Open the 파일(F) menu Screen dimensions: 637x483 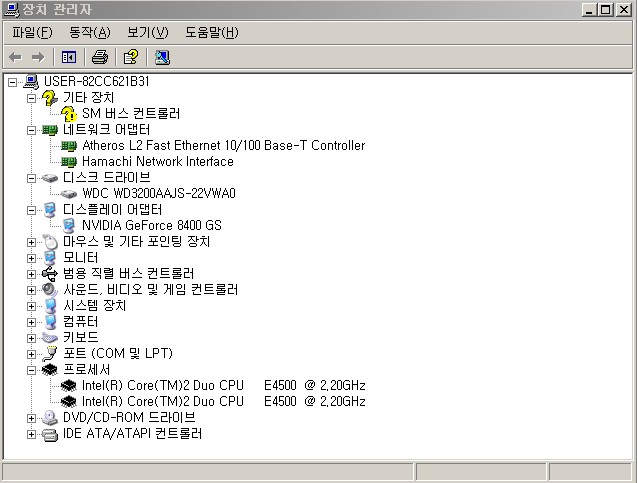click(x=32, y=32)
